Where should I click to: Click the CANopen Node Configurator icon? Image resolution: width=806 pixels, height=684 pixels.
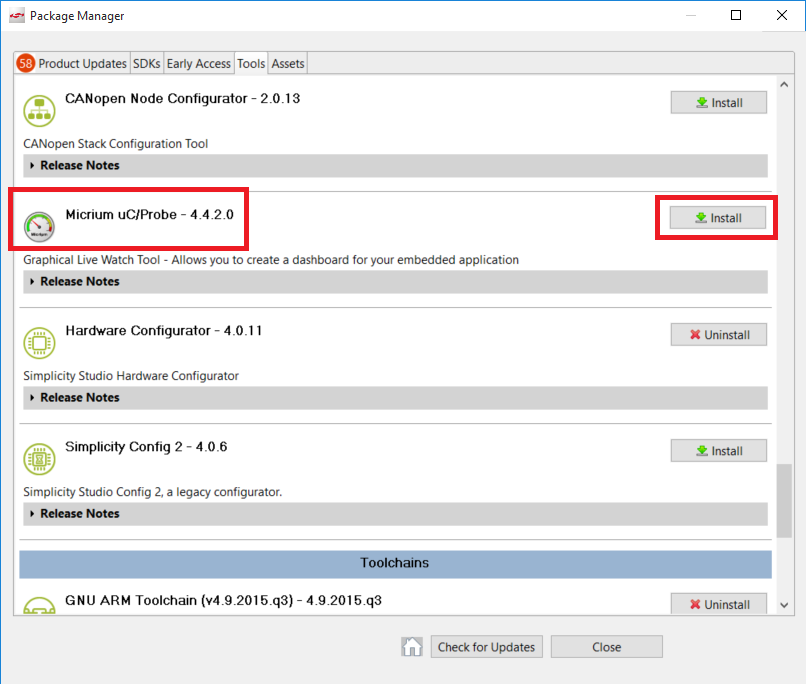pos(39,110)
